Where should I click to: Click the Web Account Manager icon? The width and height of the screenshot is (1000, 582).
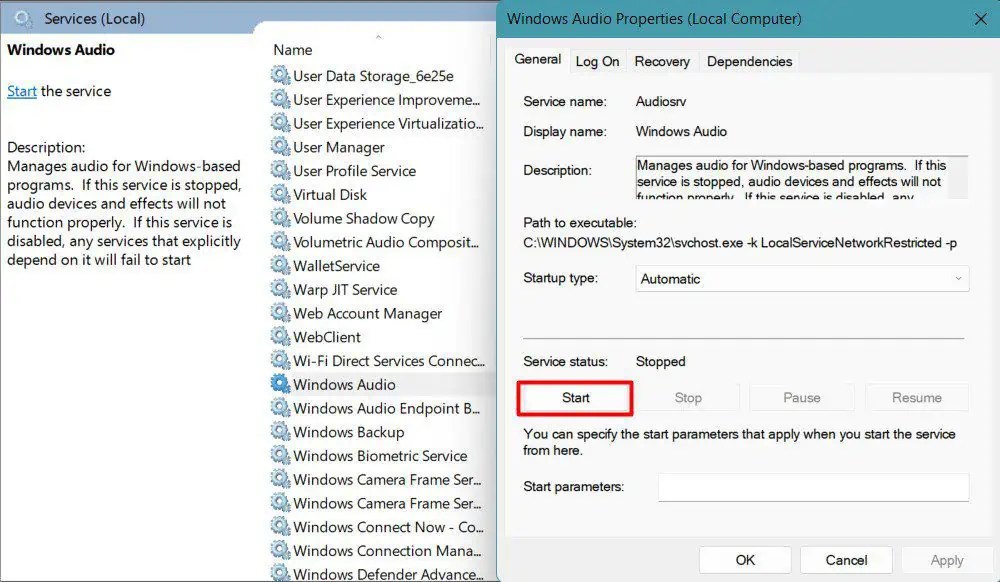tap(276, 313)
